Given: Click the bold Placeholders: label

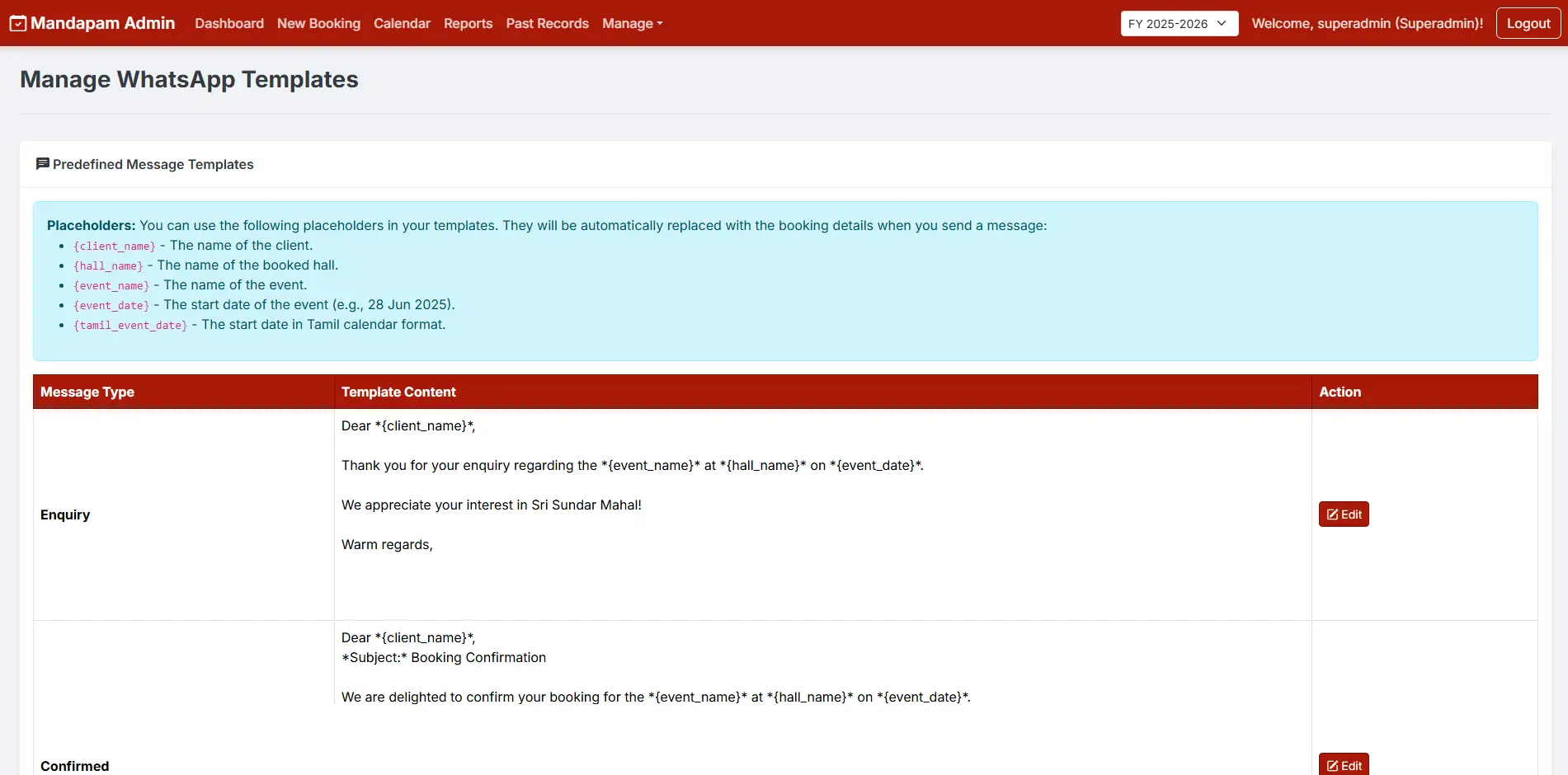Looking at the screenshot, I should pos(91,225).
